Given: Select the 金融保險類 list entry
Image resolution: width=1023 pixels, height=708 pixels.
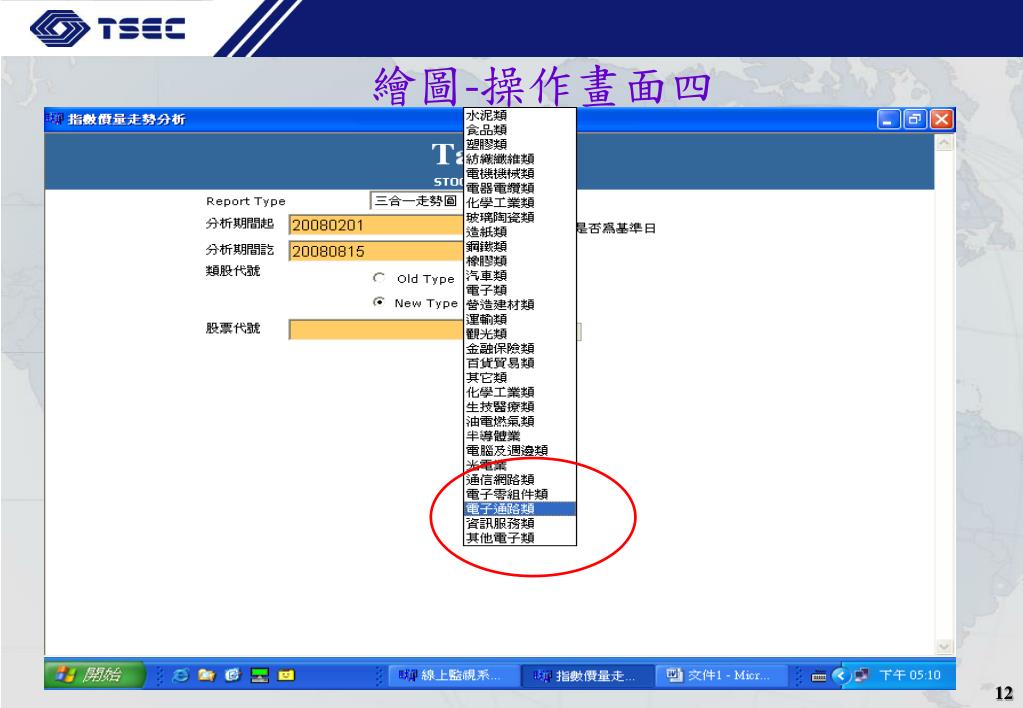Looking at the screenshot, I should click(519, 348).
